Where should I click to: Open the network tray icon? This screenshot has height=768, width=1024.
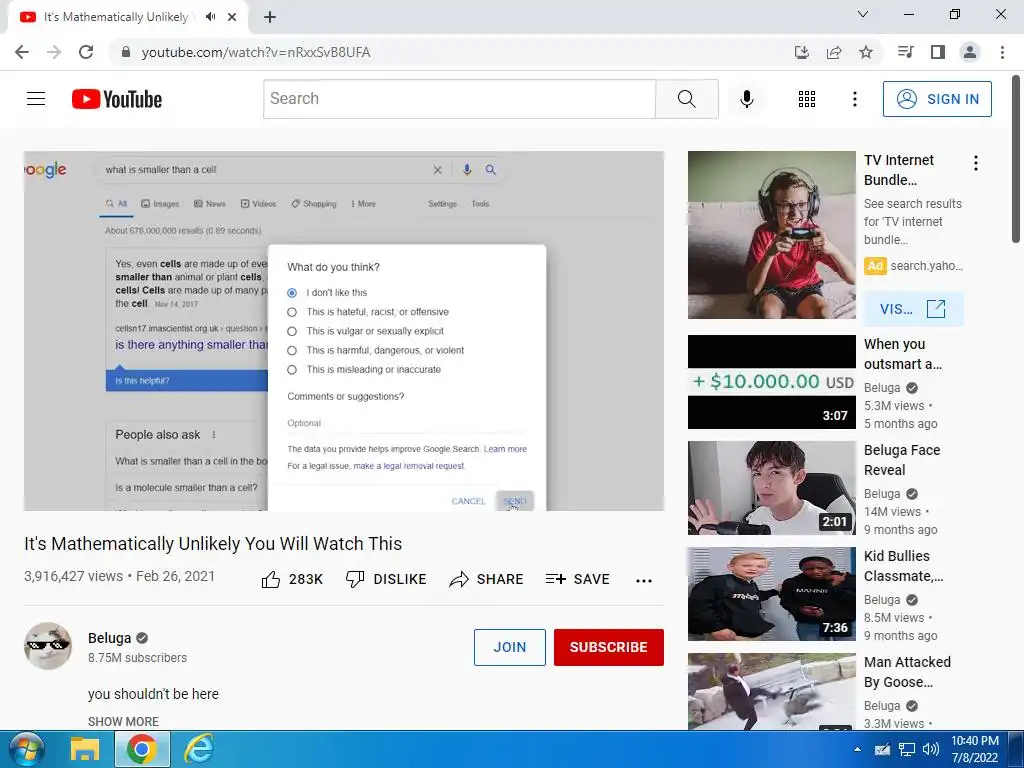[x=906, y=749]
